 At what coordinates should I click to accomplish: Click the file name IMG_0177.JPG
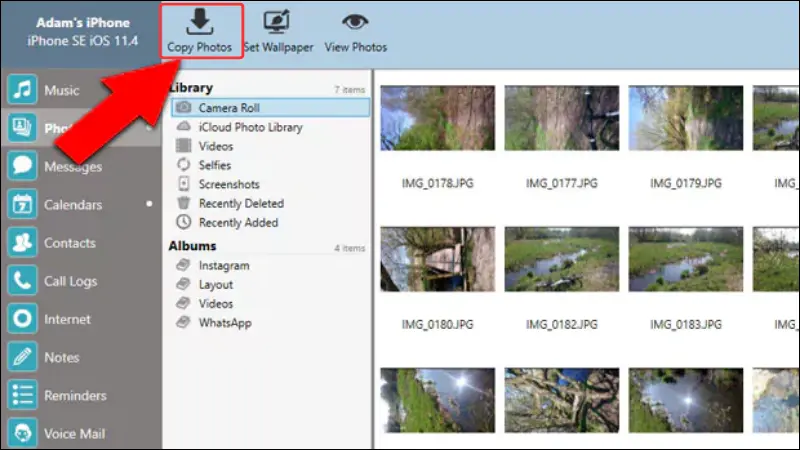click(x=562, y=183)
